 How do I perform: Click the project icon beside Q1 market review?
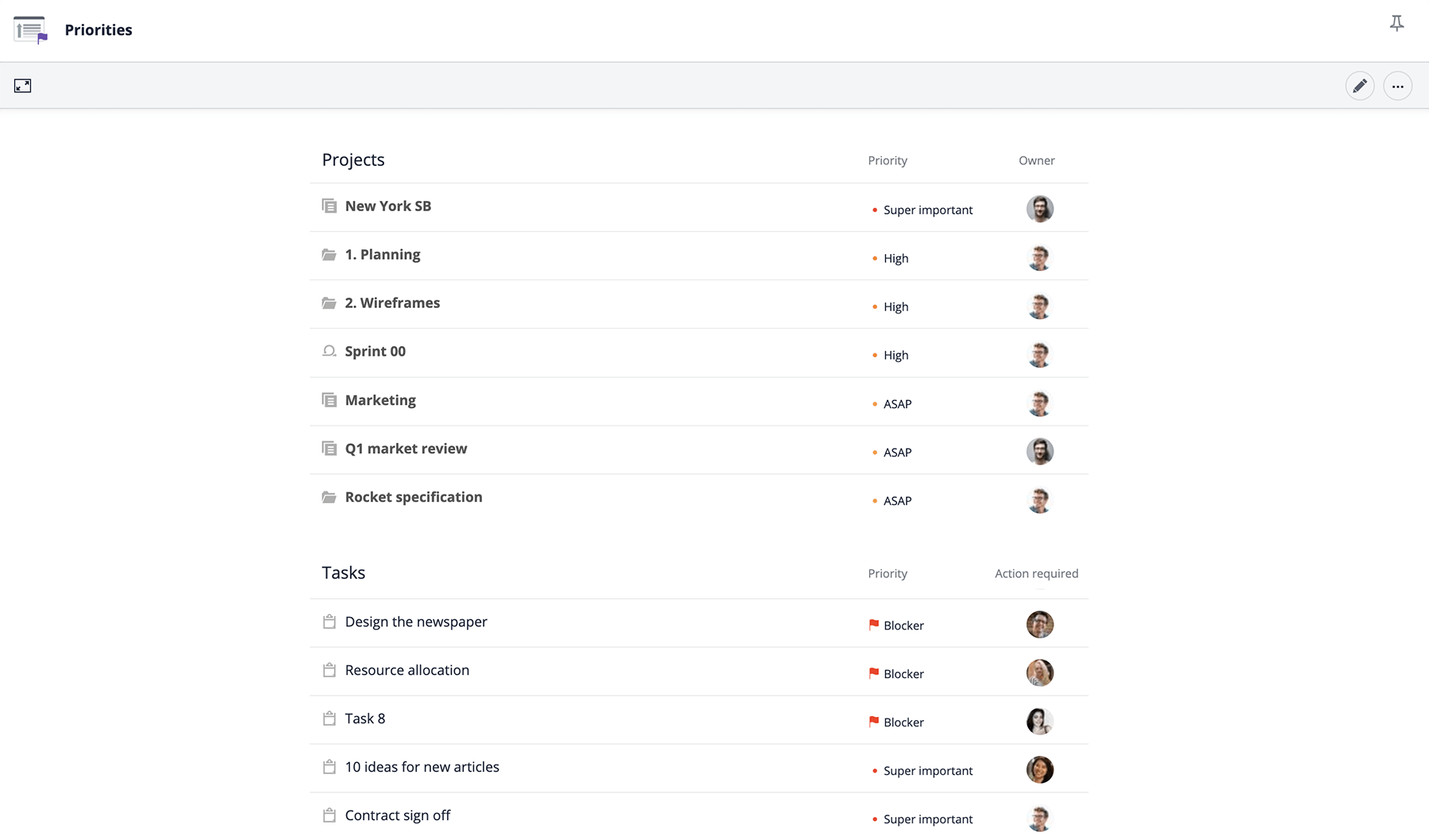point(329,449)
